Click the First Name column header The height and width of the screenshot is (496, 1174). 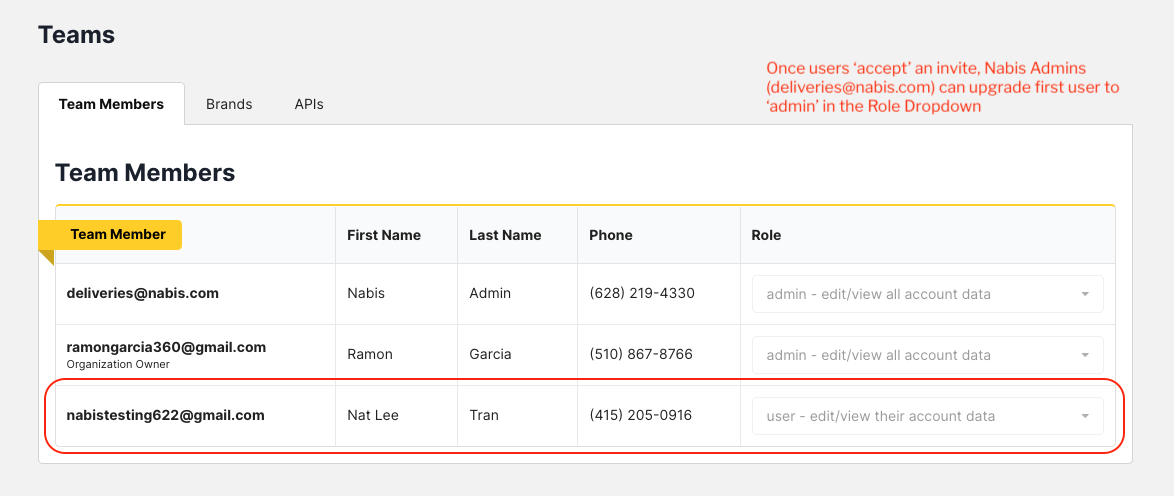384,235
